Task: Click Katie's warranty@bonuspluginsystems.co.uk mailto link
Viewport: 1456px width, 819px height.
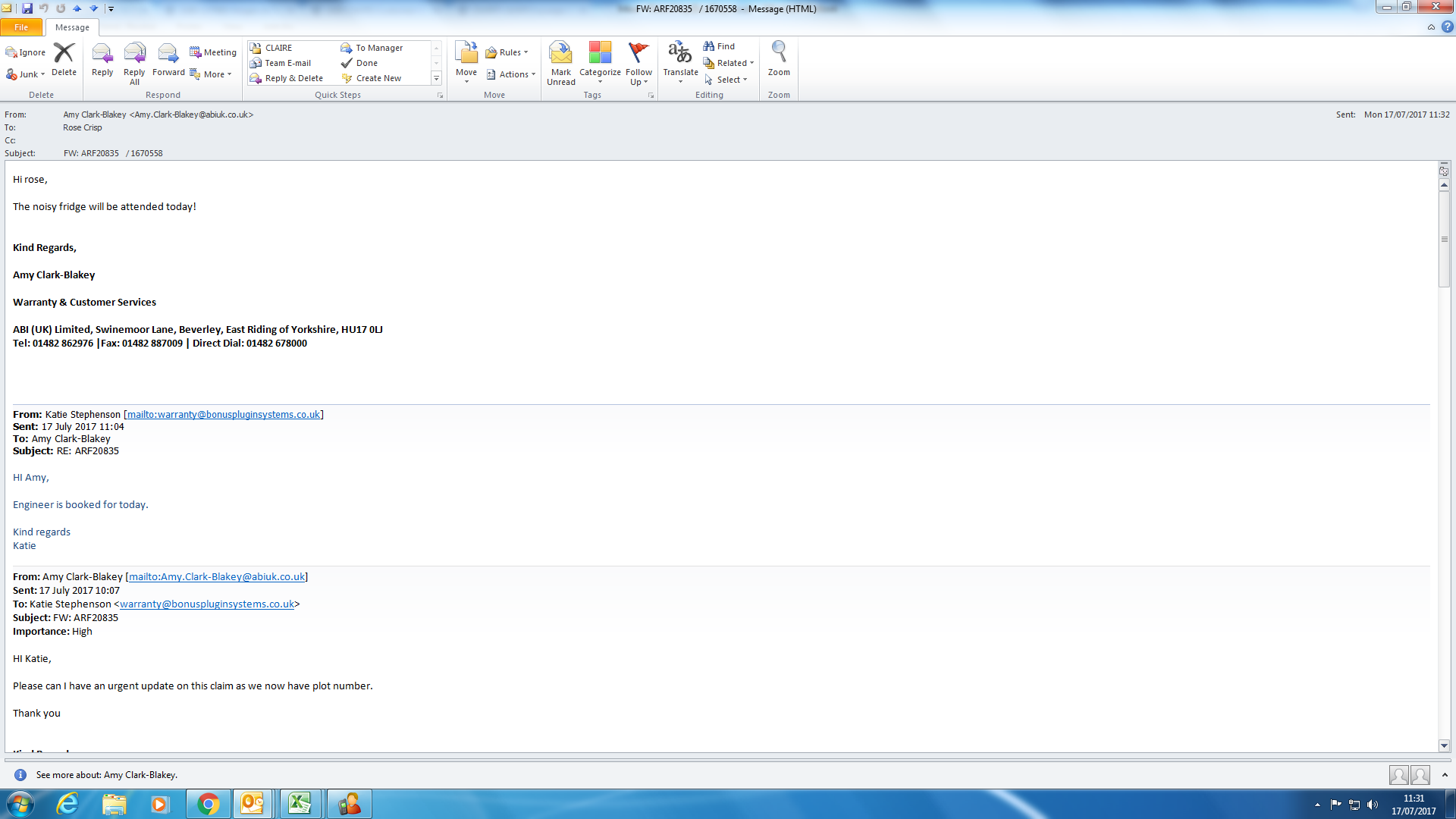Action: pos(223,415)
